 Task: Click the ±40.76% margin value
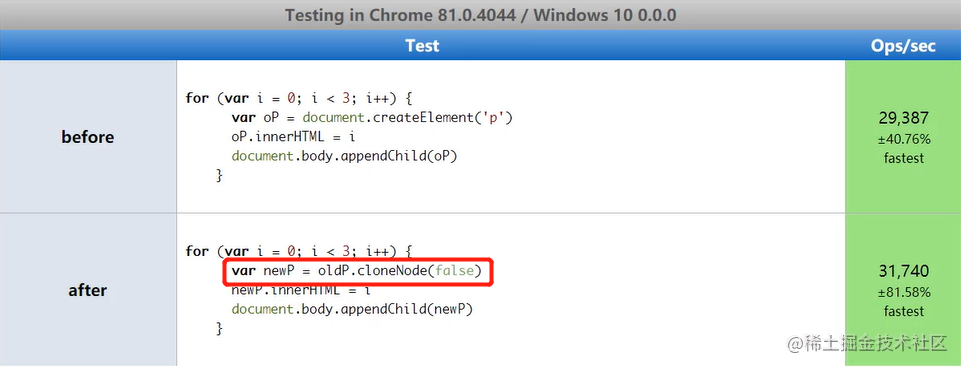(x=903, y=140)
